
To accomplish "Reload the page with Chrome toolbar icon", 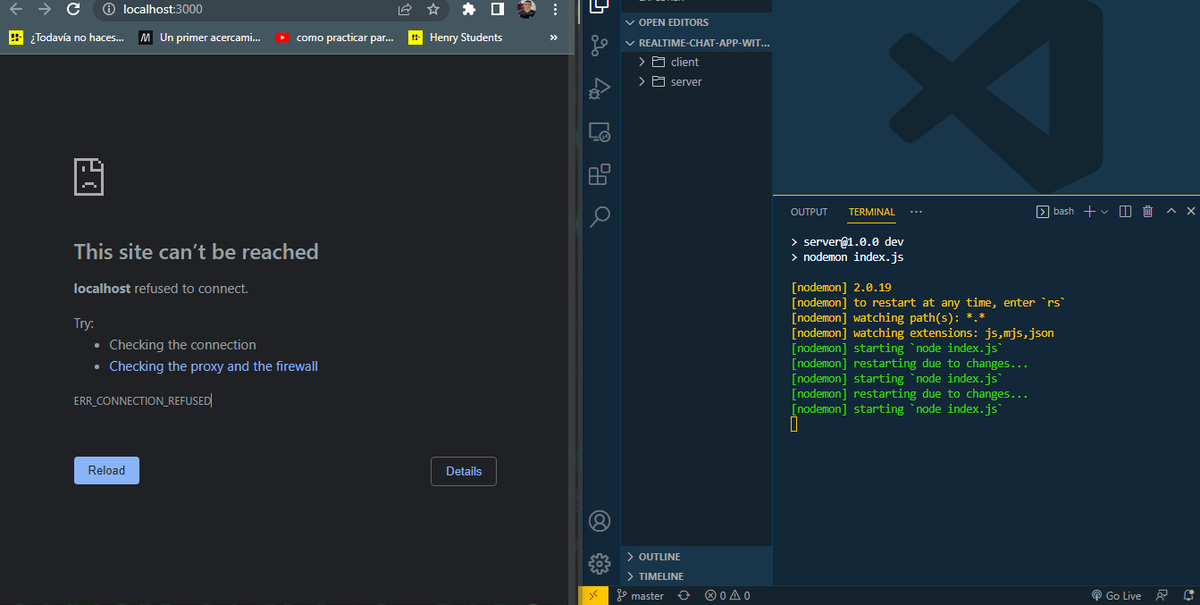I will [73, 9].
